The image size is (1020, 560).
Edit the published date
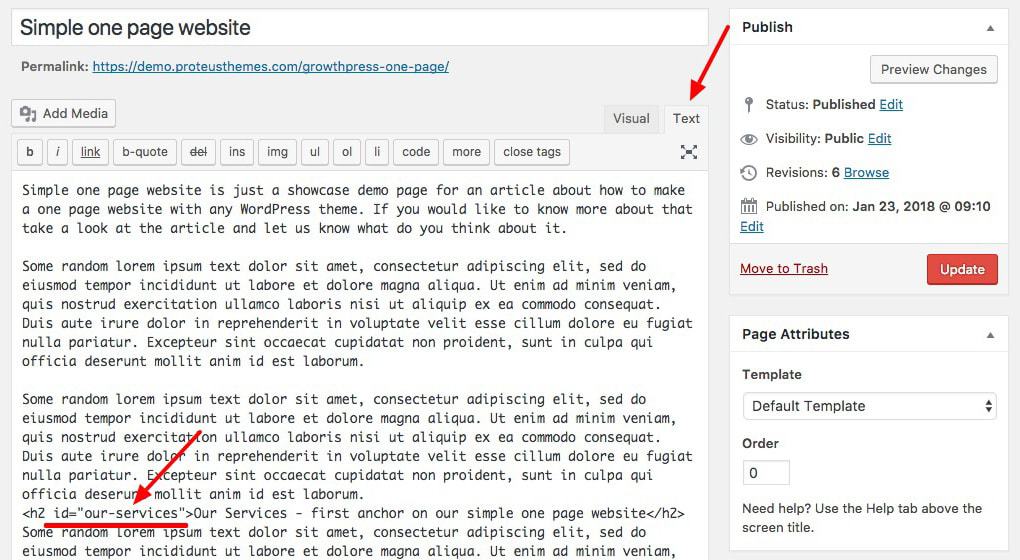pyautogui.click(x=751, y=226)
